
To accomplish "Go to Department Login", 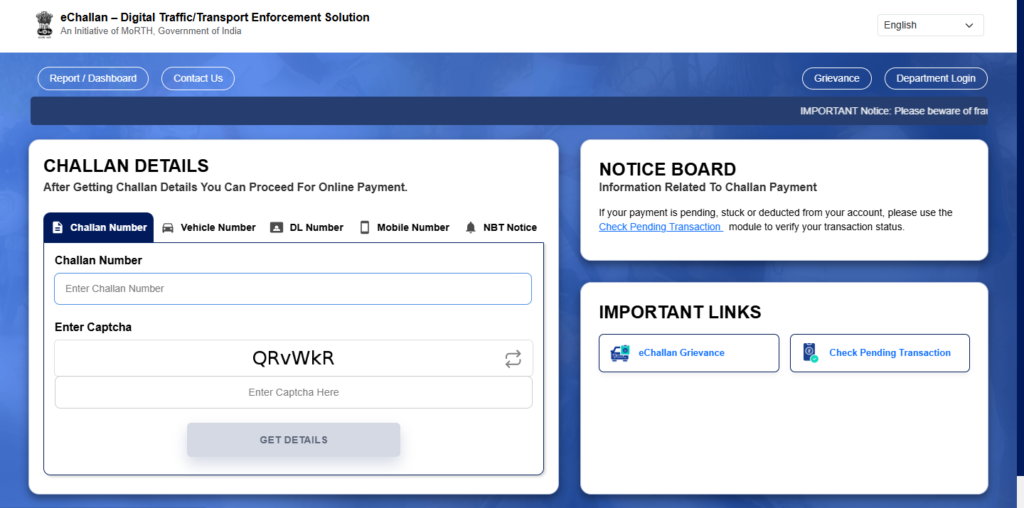I will coord(936,78).
